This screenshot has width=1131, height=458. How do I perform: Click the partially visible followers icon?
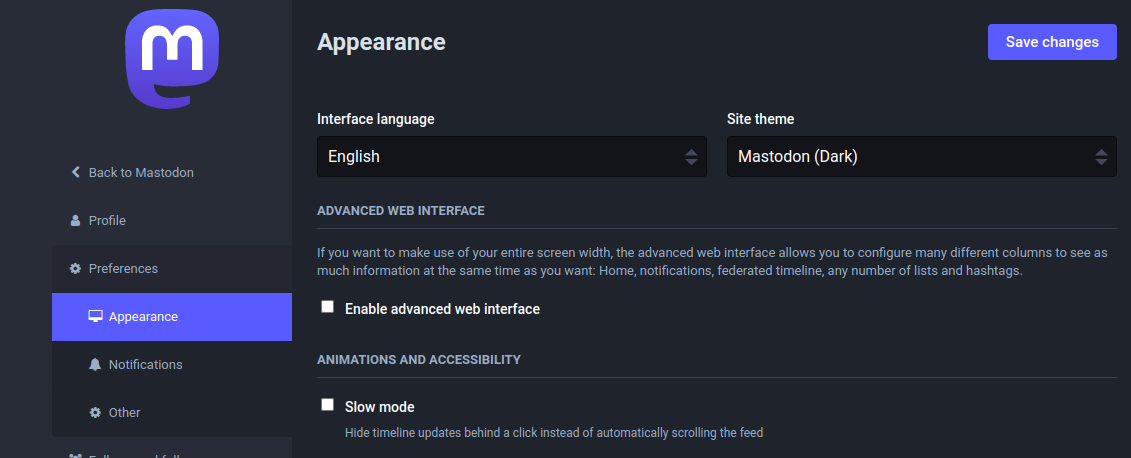[x=75, y=455]
